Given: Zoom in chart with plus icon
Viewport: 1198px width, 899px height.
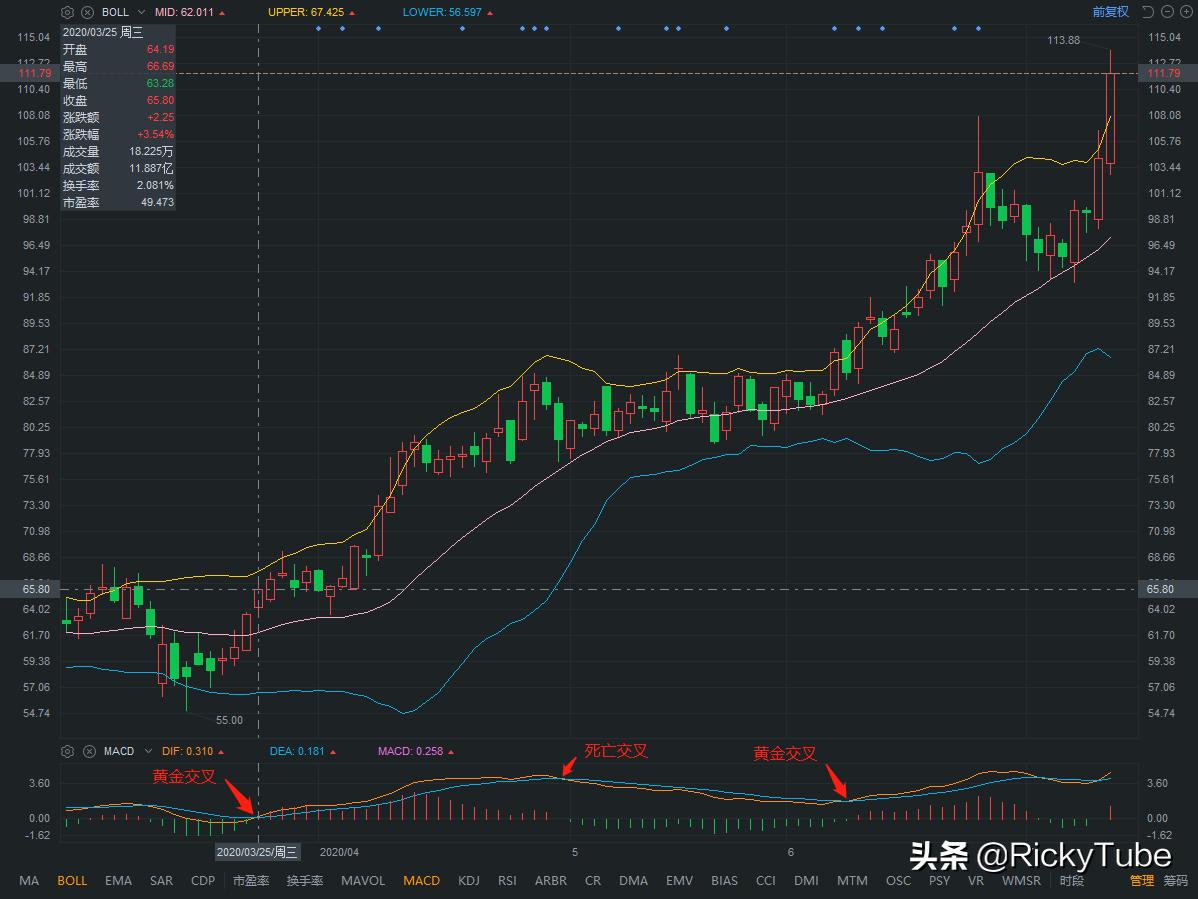Looking at the screenshot, I should pos(1187,11).
